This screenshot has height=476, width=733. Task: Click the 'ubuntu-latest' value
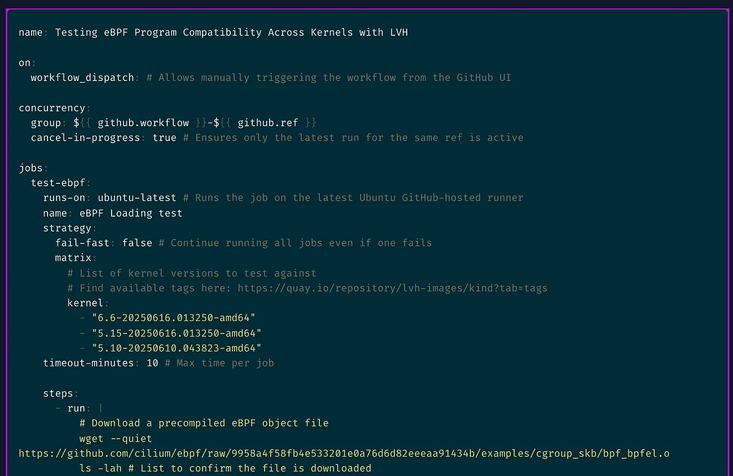pyautogui.click(x=137, y=198)
